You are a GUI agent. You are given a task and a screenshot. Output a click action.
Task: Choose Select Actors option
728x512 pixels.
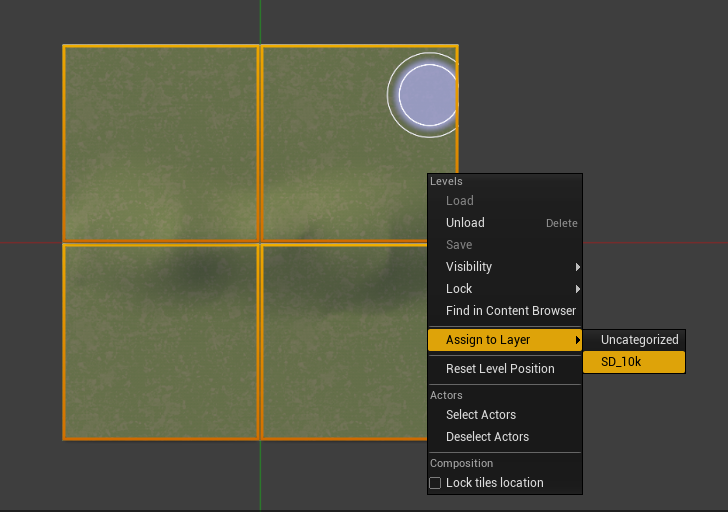[505, 415]
